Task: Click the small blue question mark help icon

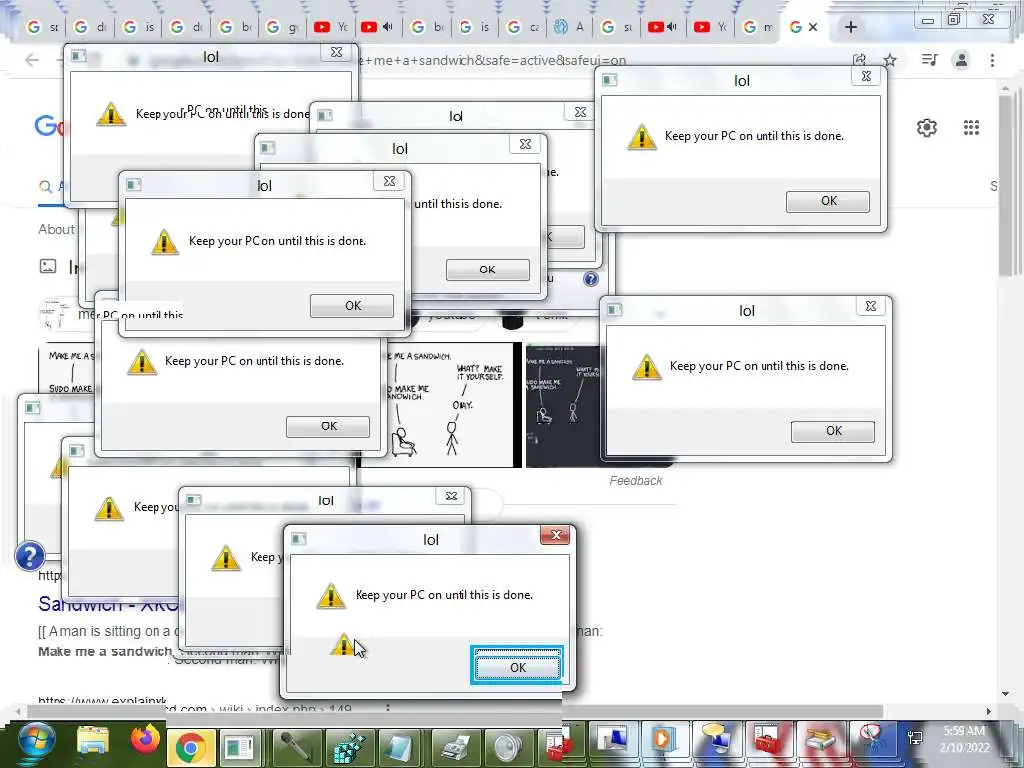Action: coord(591,280)
